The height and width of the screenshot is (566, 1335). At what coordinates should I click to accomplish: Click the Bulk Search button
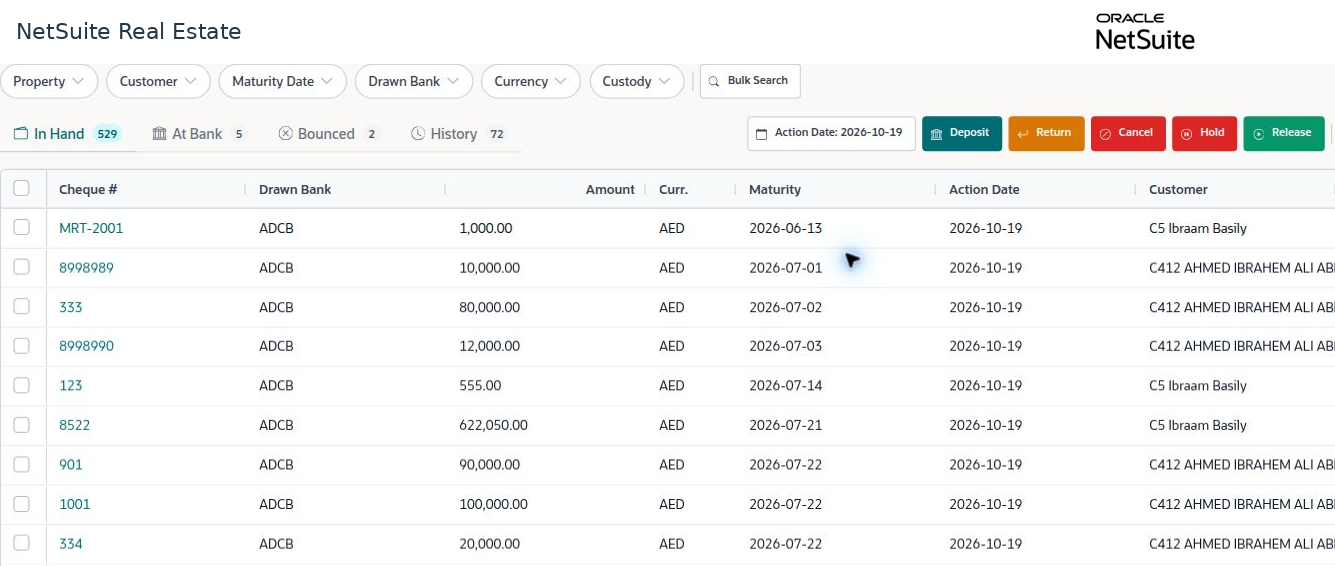[750, 81]
